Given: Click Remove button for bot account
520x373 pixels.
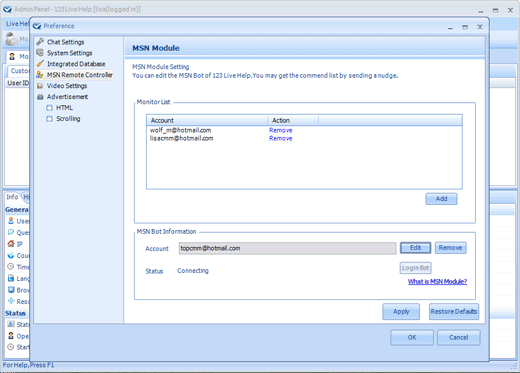Looking at the screenshot, I should (450, 248).
